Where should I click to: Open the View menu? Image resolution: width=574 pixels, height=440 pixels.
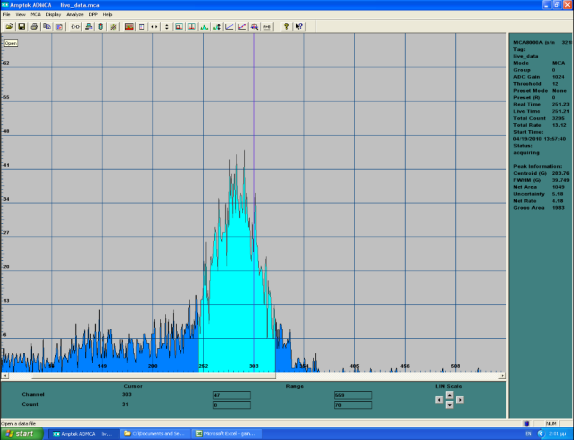tap(20, 15)
